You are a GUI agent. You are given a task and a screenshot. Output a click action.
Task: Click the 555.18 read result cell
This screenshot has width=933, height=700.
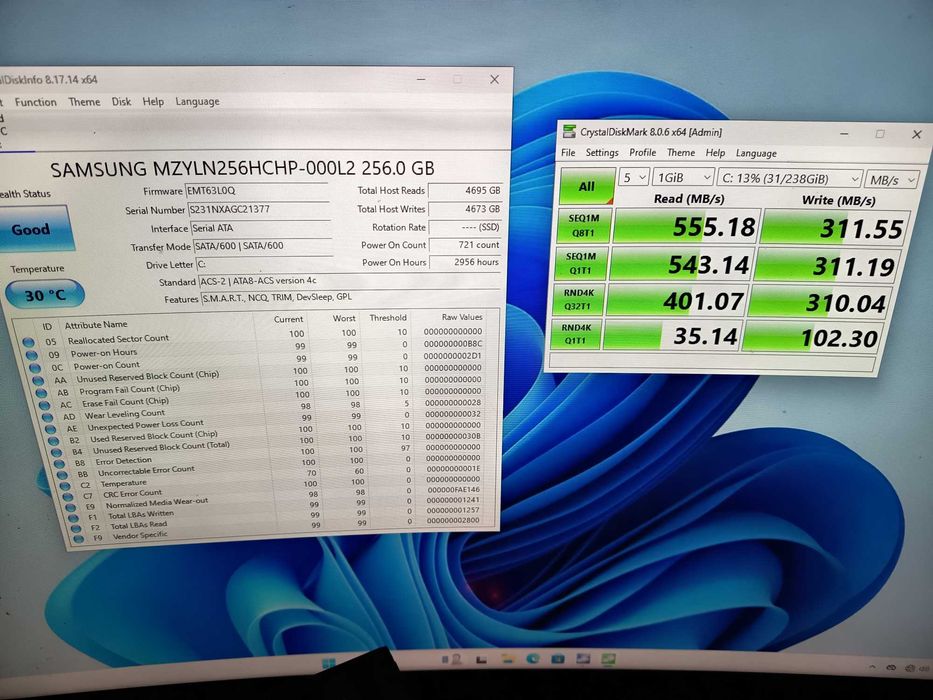click(687, 226)
